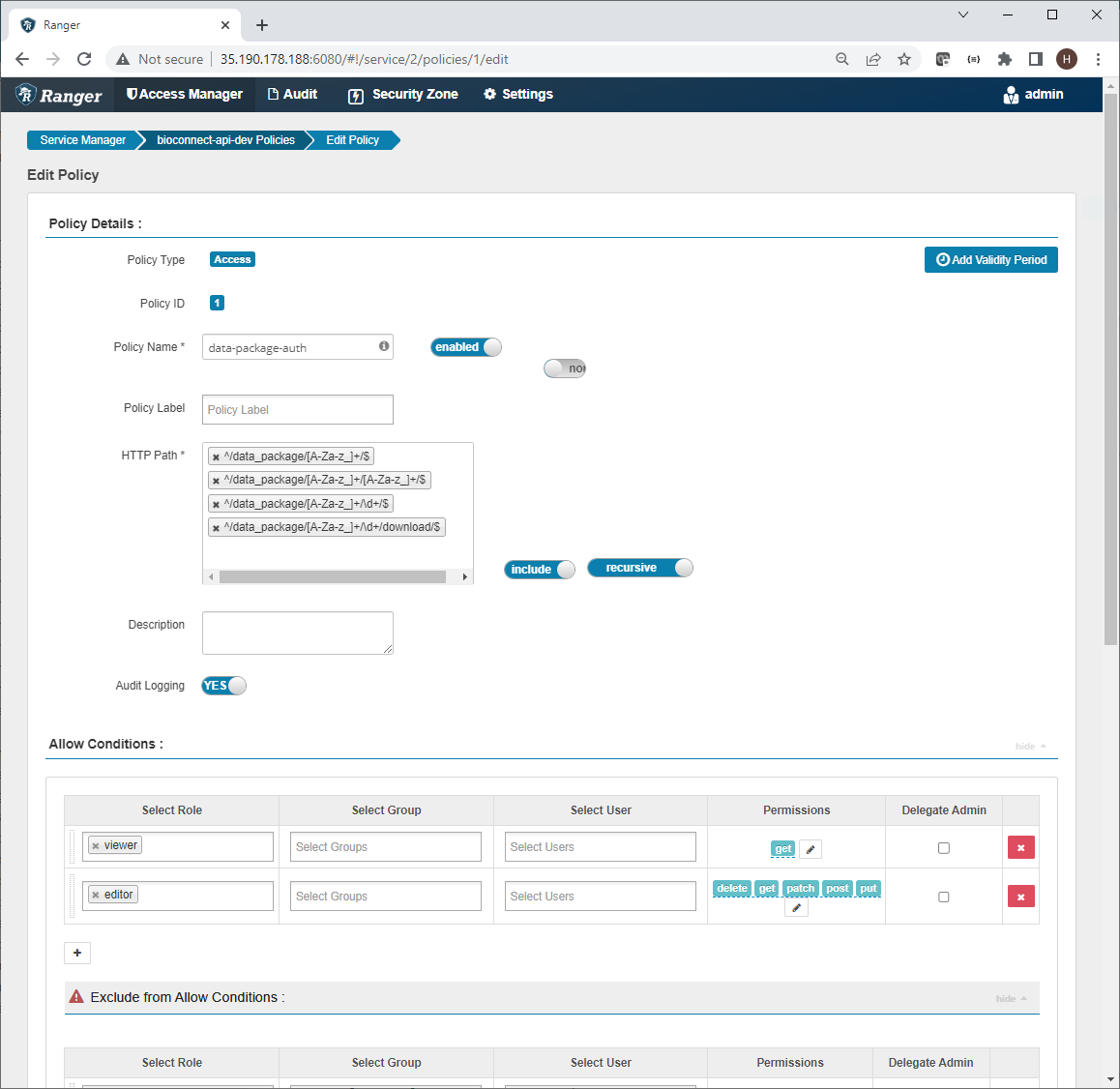Check Delegate Admin for the editor role
Screen dimensions: 1120x1089
coord(943,897)
